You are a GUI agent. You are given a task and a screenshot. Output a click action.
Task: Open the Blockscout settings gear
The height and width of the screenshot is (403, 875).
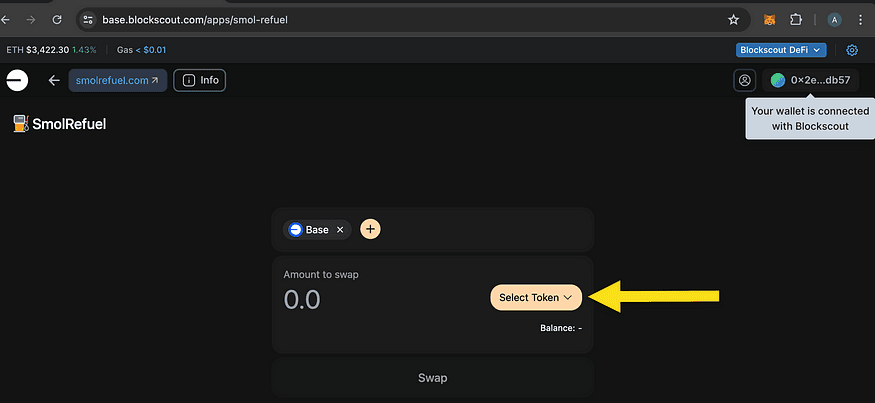852,50
